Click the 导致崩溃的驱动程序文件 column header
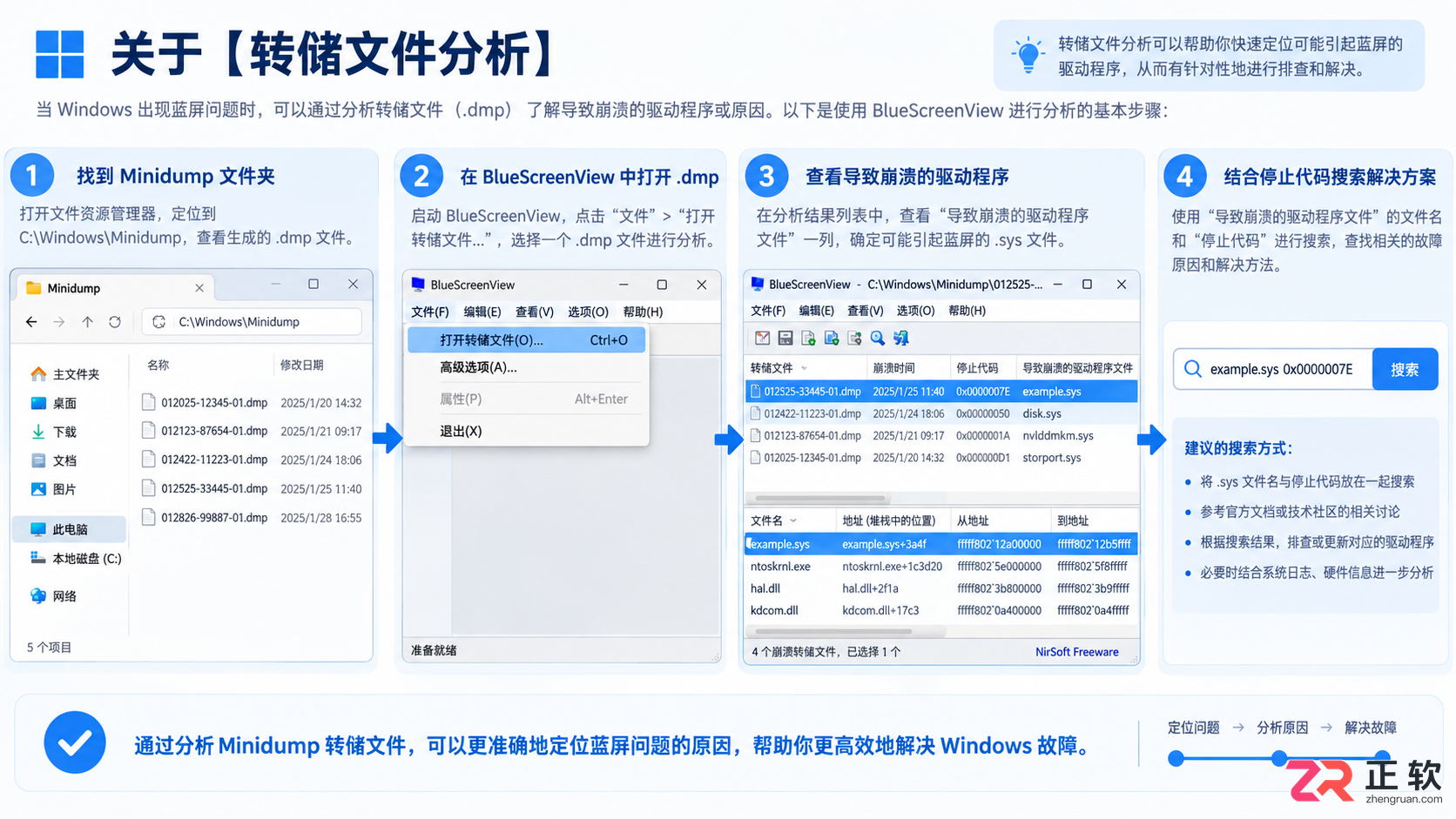The image size is (1456, 819). (x=1078, y=368)
